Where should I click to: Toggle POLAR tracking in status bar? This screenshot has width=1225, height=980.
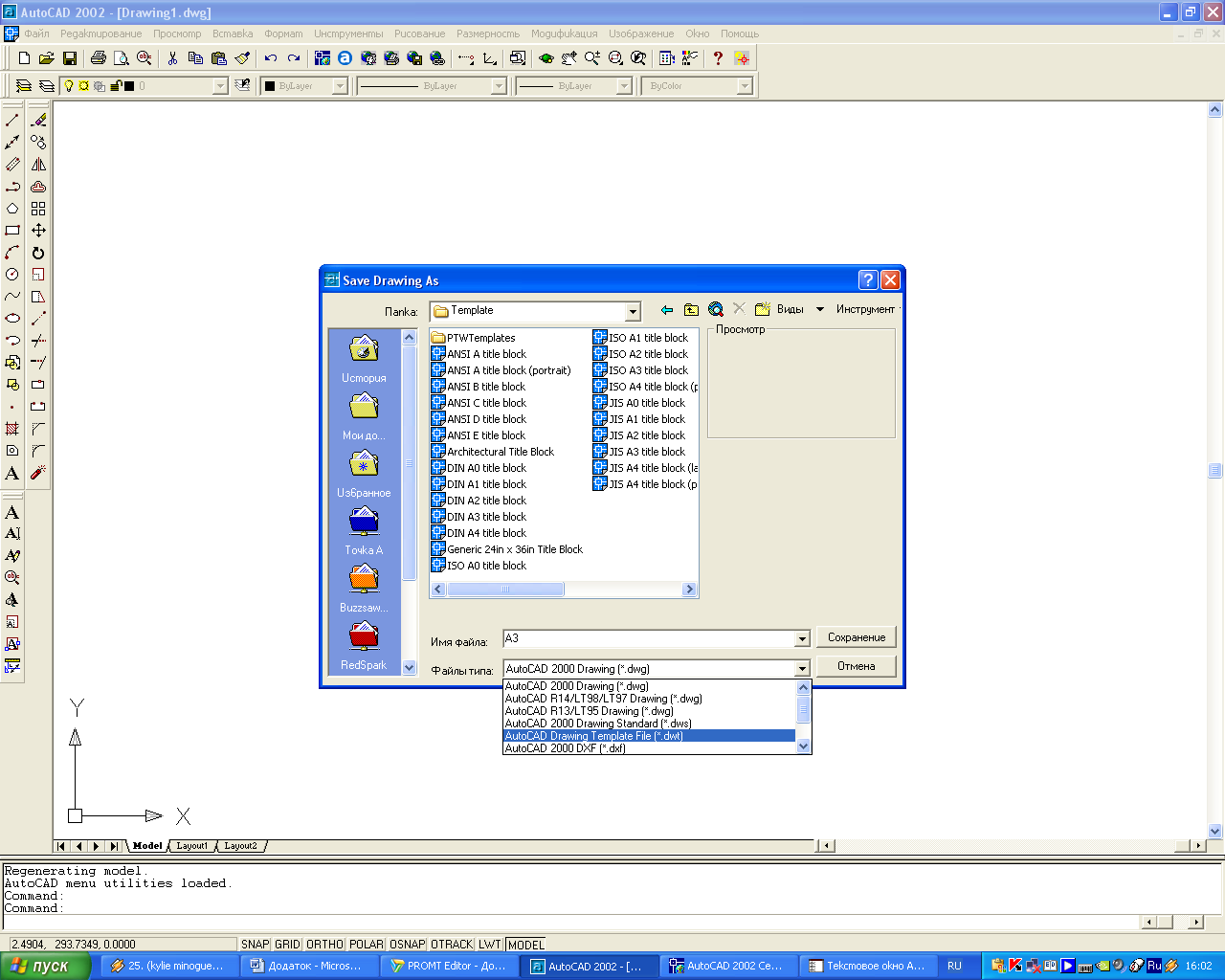[x=367, y=945]
